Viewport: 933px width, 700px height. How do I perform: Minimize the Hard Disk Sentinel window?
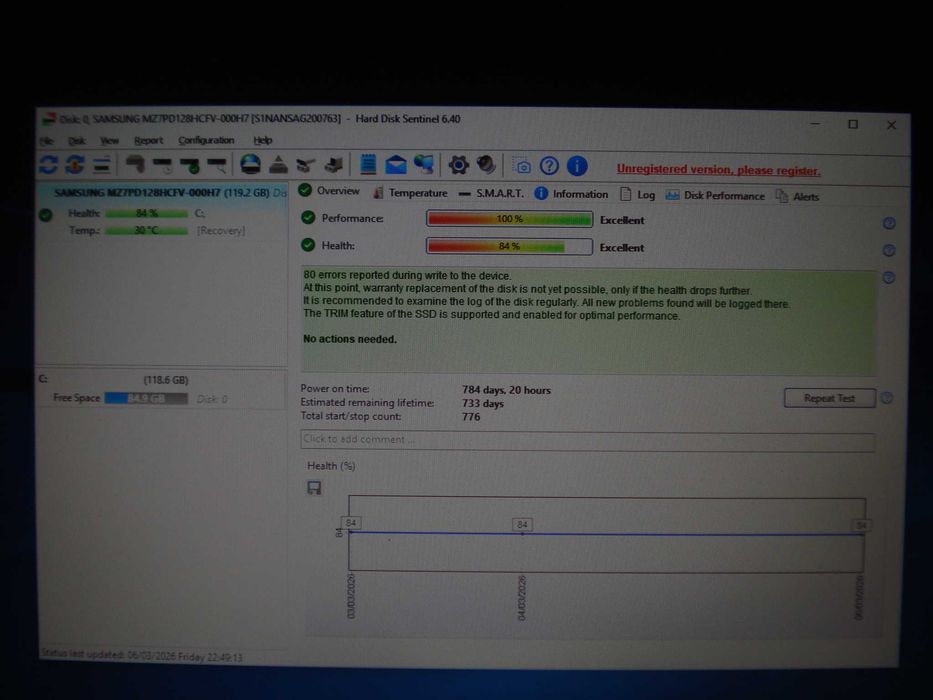815,124
